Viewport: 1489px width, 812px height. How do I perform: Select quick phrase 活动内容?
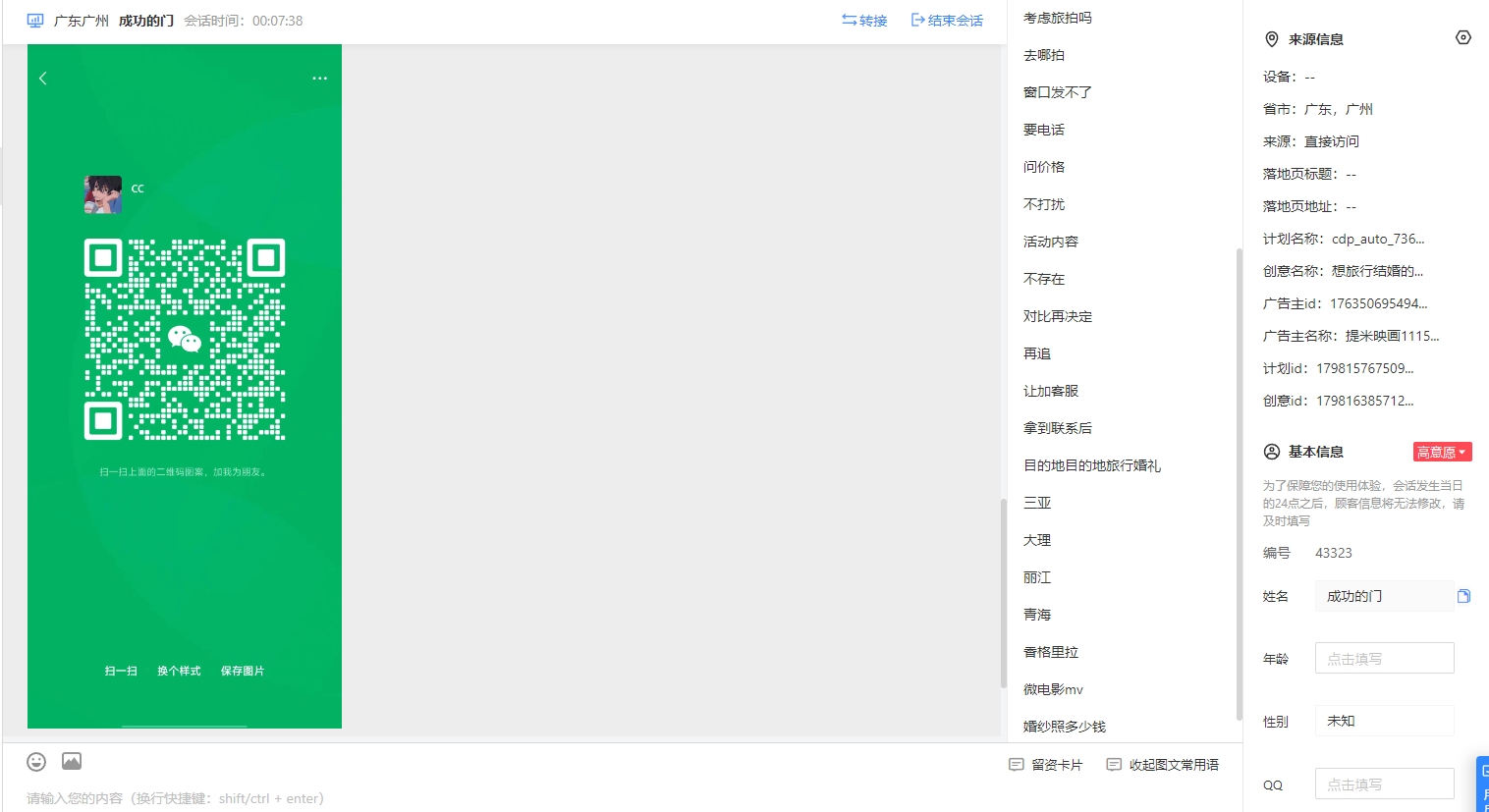(1050, 242)
